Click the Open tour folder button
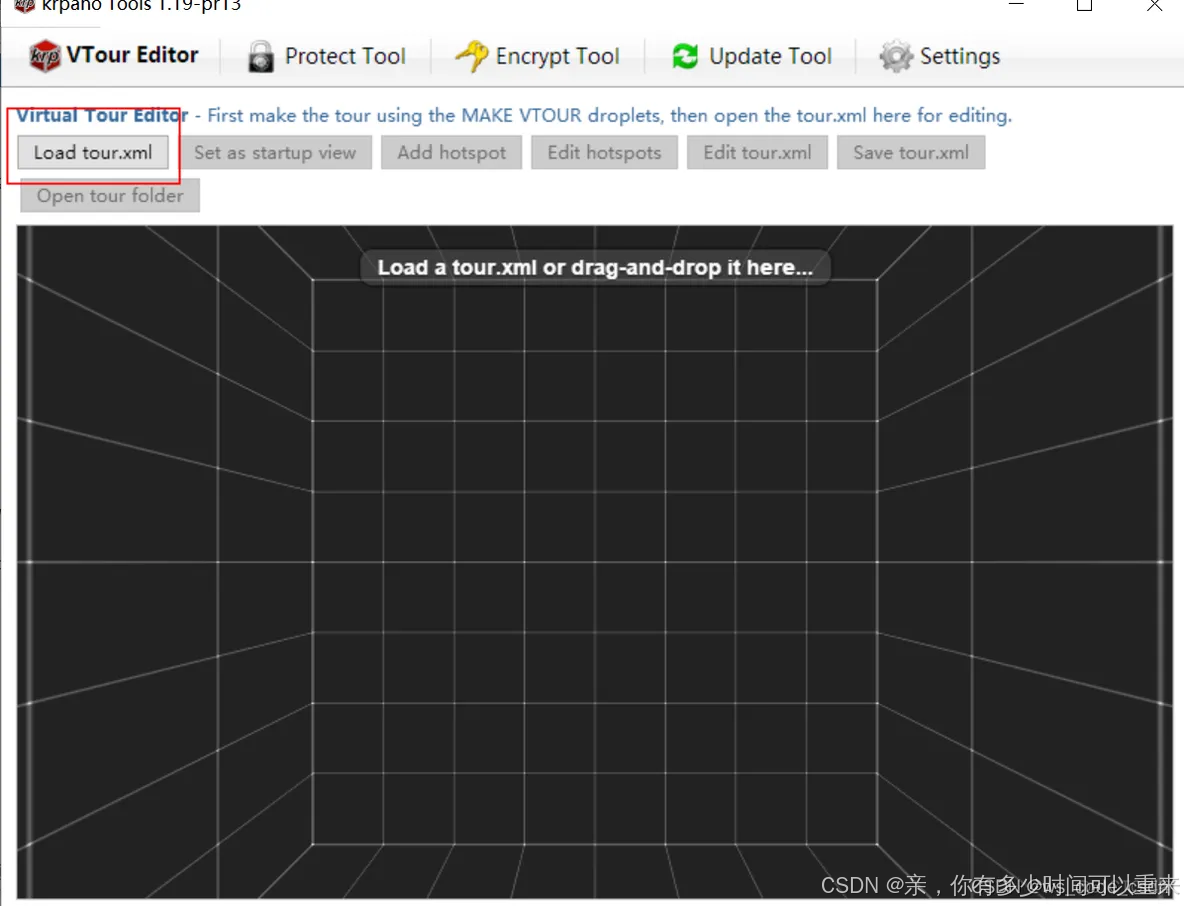The image size is (1184, 906). (110, 196)
